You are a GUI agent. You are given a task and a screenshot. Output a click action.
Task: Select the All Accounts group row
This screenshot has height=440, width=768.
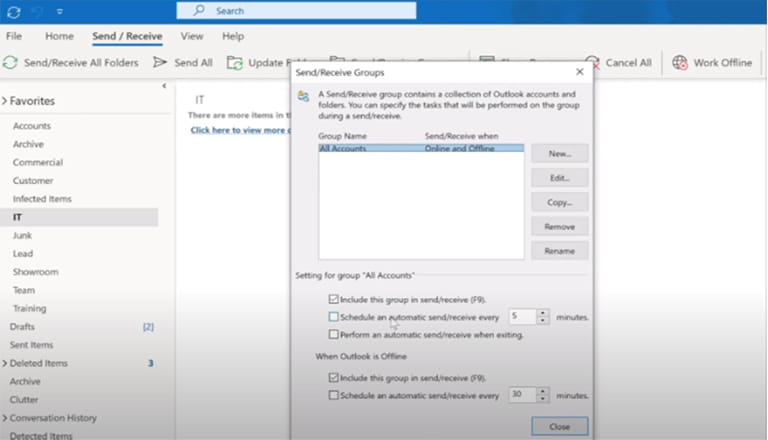(421, 148)
